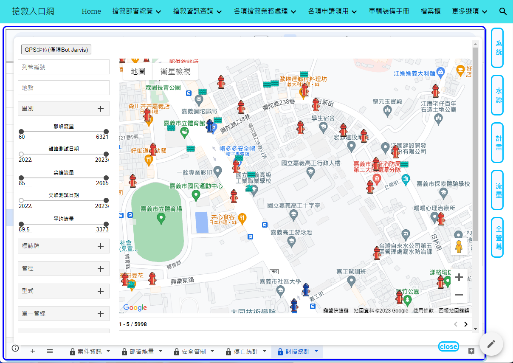
Task: Click the square icon beside close button
Action: (471, 351)
